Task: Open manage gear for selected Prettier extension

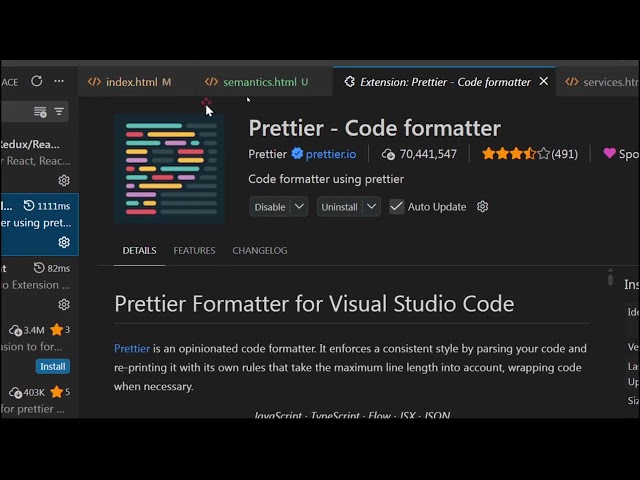Action: (64, 242)
